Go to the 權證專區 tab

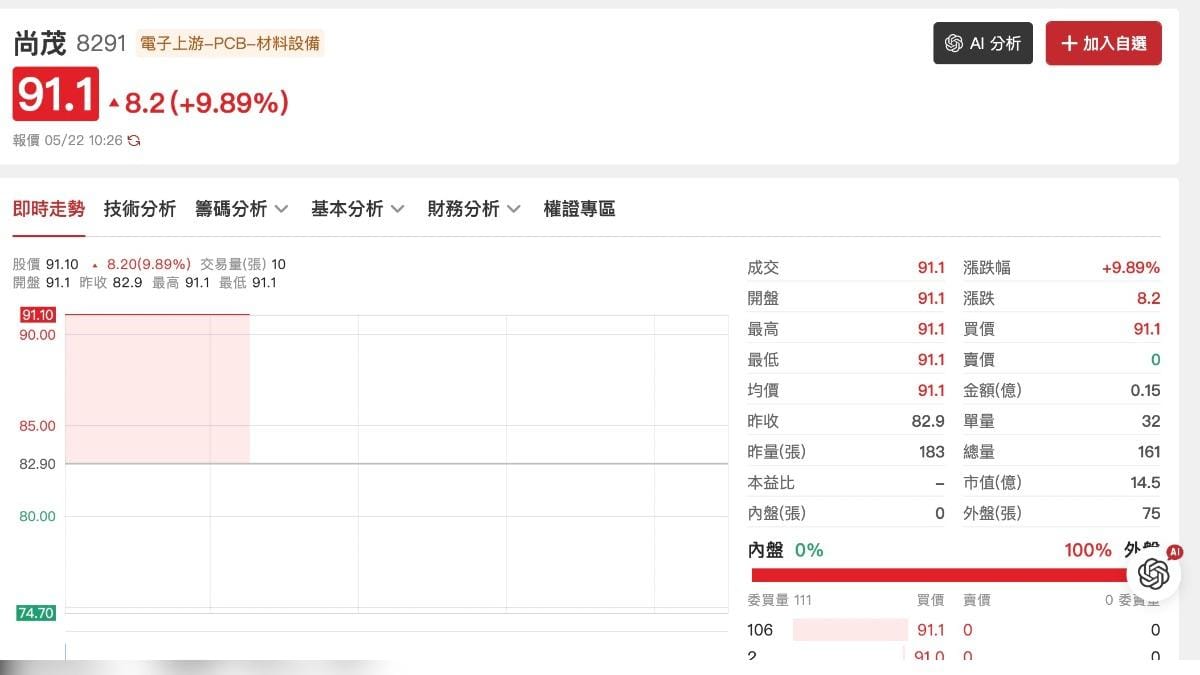coord(579,209)
